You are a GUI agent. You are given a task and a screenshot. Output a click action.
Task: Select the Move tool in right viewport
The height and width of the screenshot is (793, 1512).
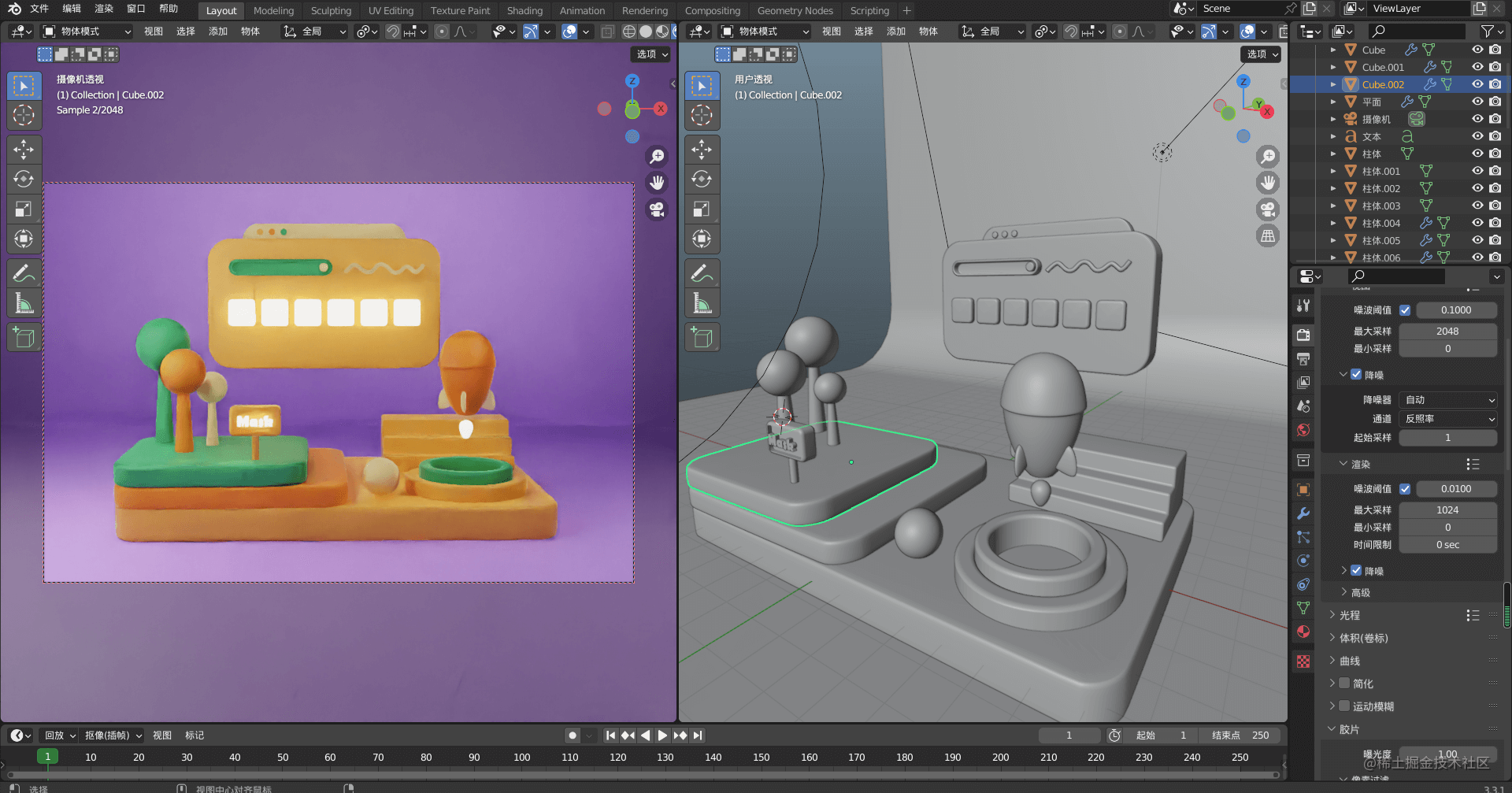702,149
